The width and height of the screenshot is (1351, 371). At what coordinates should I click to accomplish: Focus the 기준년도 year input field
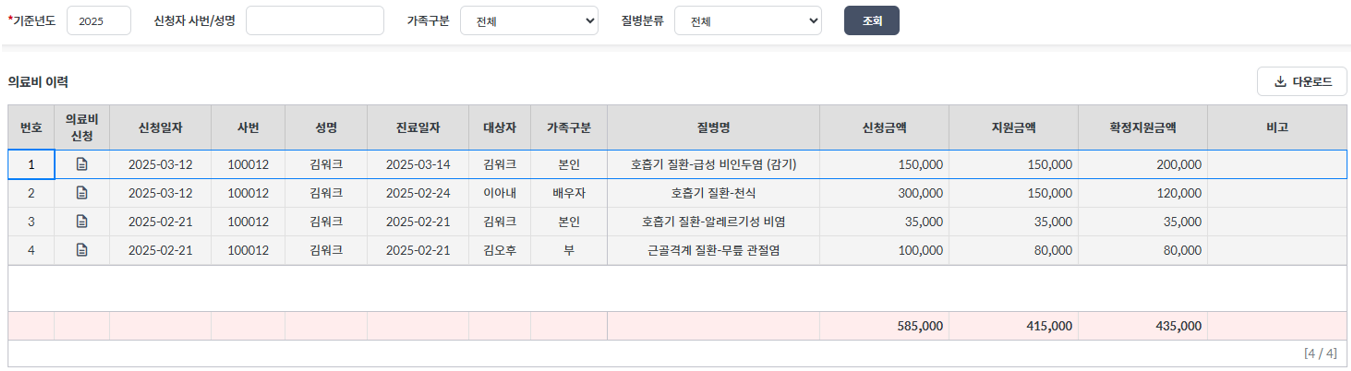(x=99, y=21)
